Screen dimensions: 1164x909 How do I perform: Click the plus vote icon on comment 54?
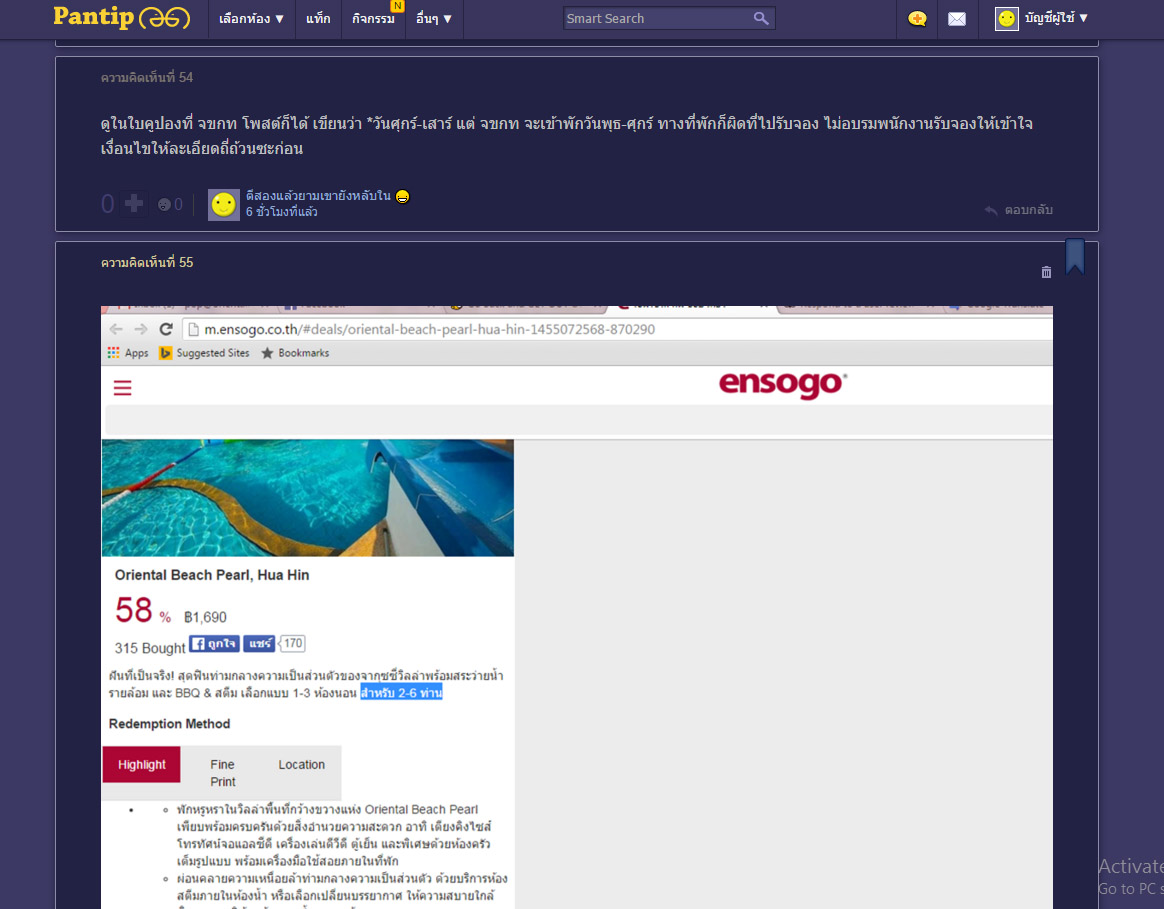pos(134,203)
